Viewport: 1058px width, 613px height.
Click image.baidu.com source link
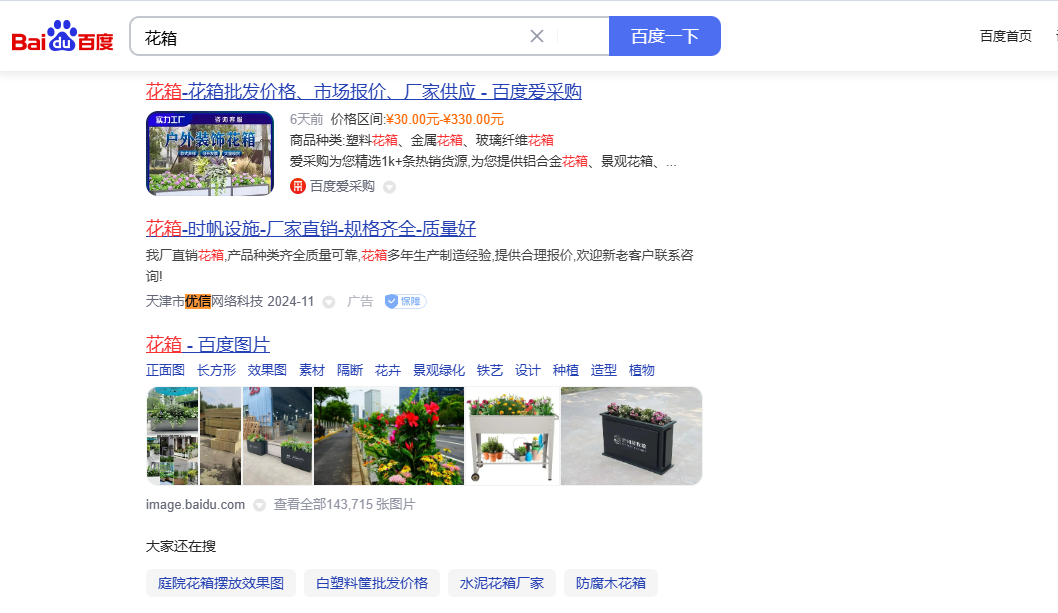click(195, 504)
